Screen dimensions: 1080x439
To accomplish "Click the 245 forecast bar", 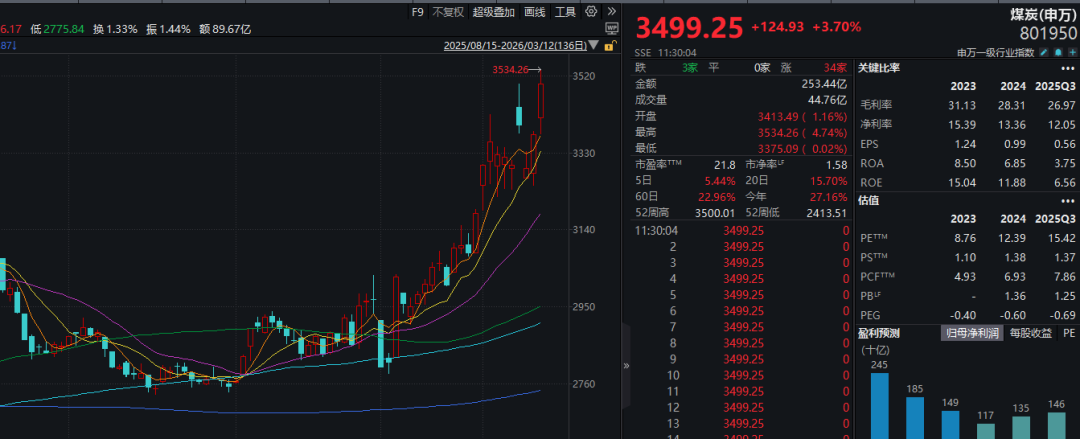I will pyautogui.click(x=880, y=406).
